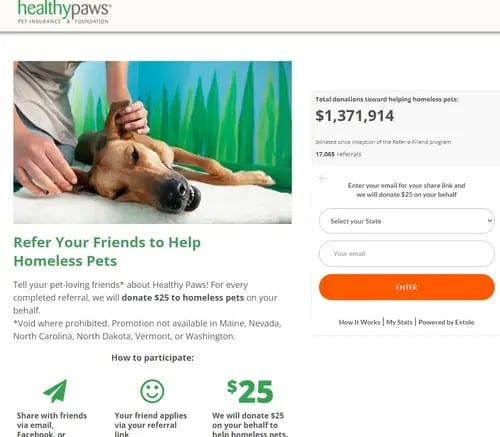
Task: Click the green $25 donation graphic
Action: [250, 391]
